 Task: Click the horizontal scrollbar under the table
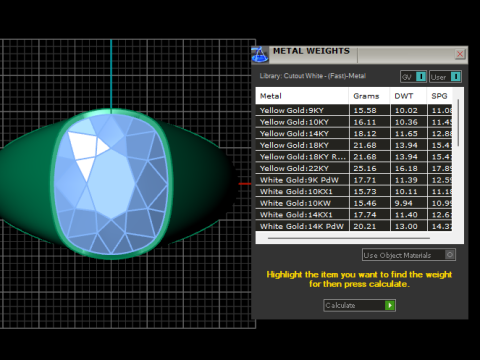(x=349, y=238)
